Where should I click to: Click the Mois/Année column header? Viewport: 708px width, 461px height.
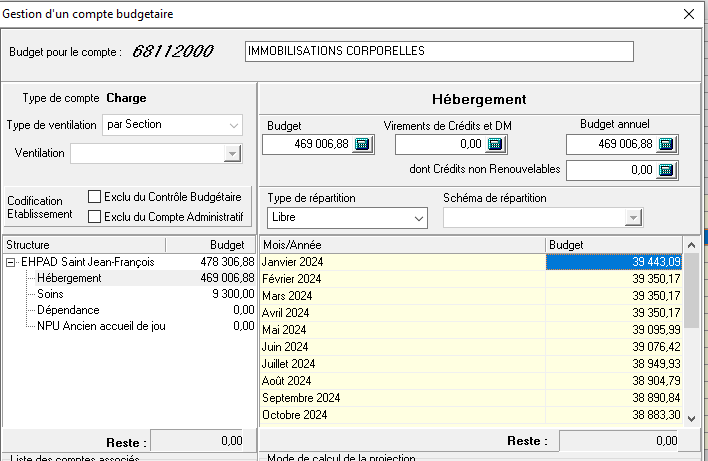click(x=401, y=244)
